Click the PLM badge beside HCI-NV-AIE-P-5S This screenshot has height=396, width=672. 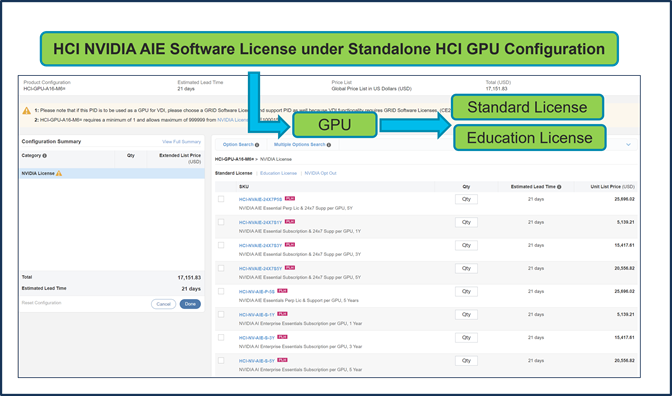coord(282,291)
